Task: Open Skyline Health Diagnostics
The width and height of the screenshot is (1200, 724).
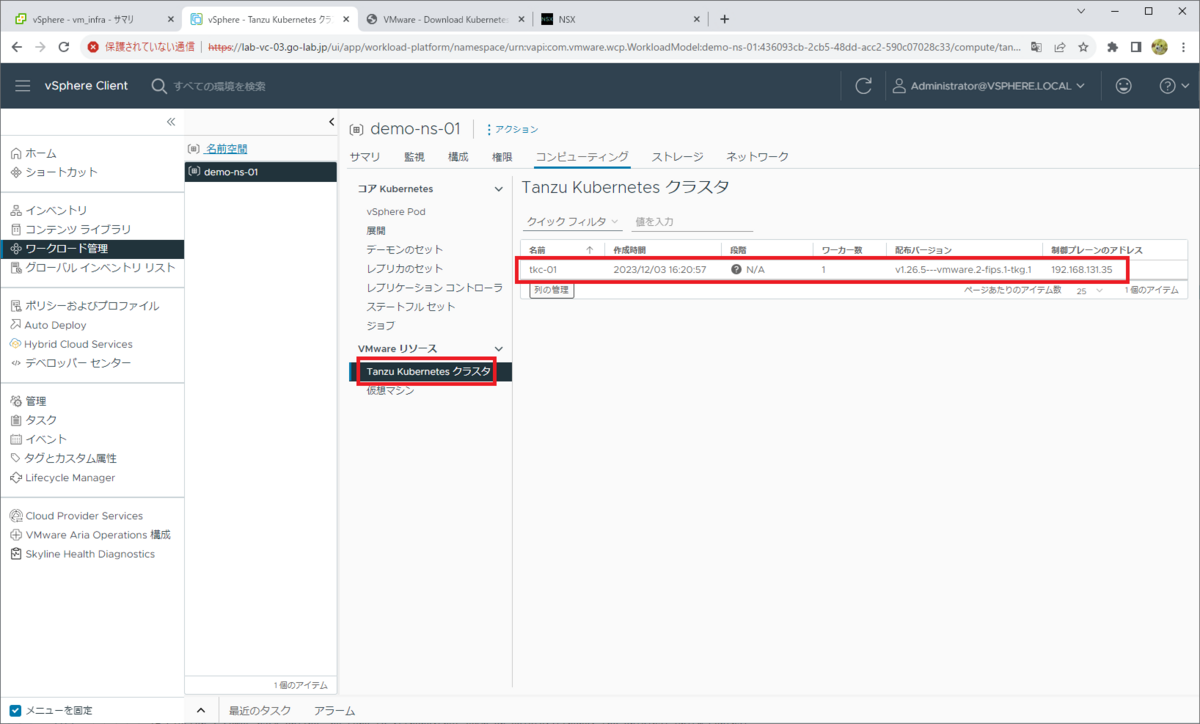Action: tap(82, 554)
